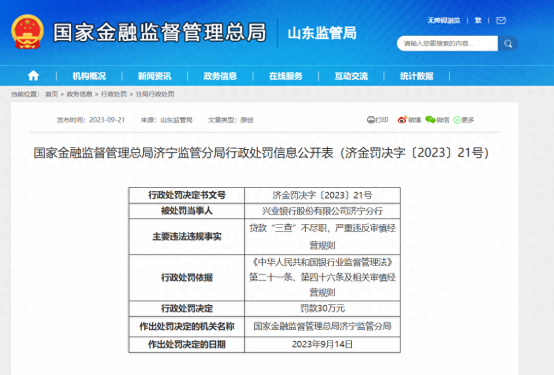Click the green 更多 more icon
The width and height of the screenshot is (554, 375).
(456, 120)
